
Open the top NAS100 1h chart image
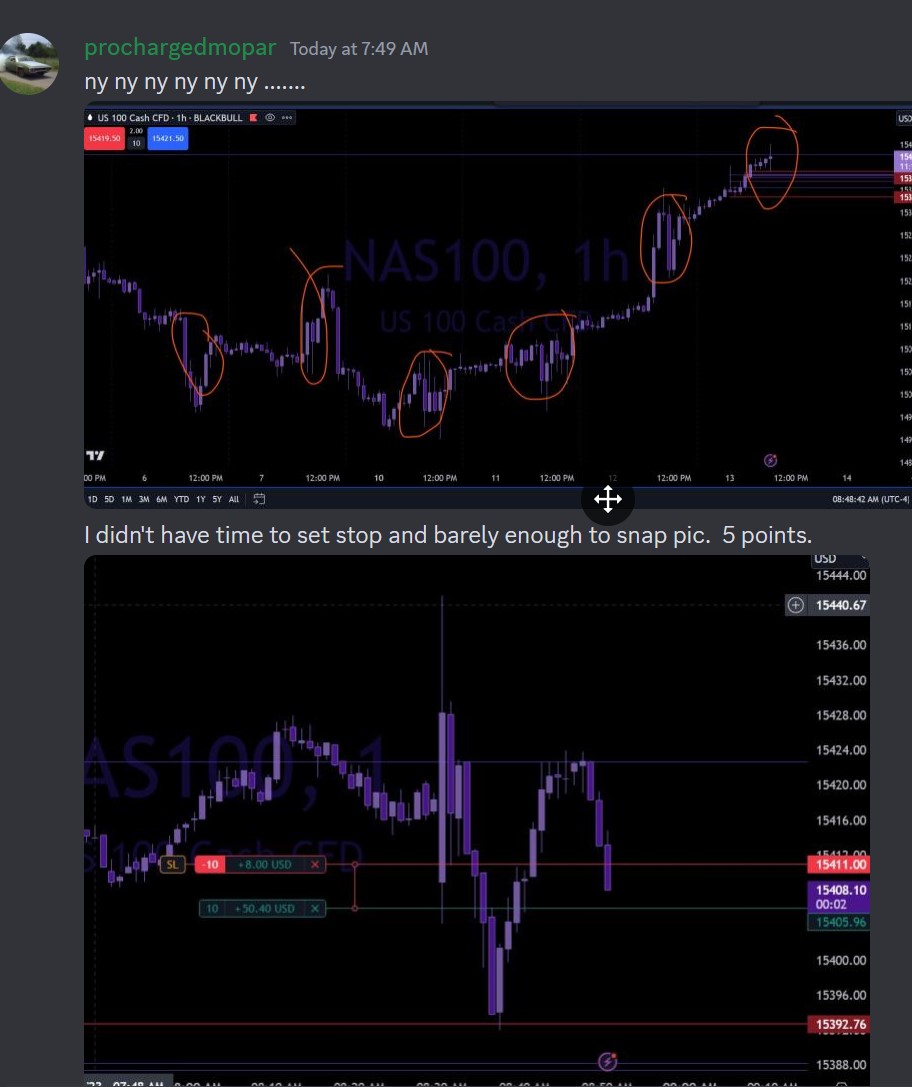(x=498, y=305)
